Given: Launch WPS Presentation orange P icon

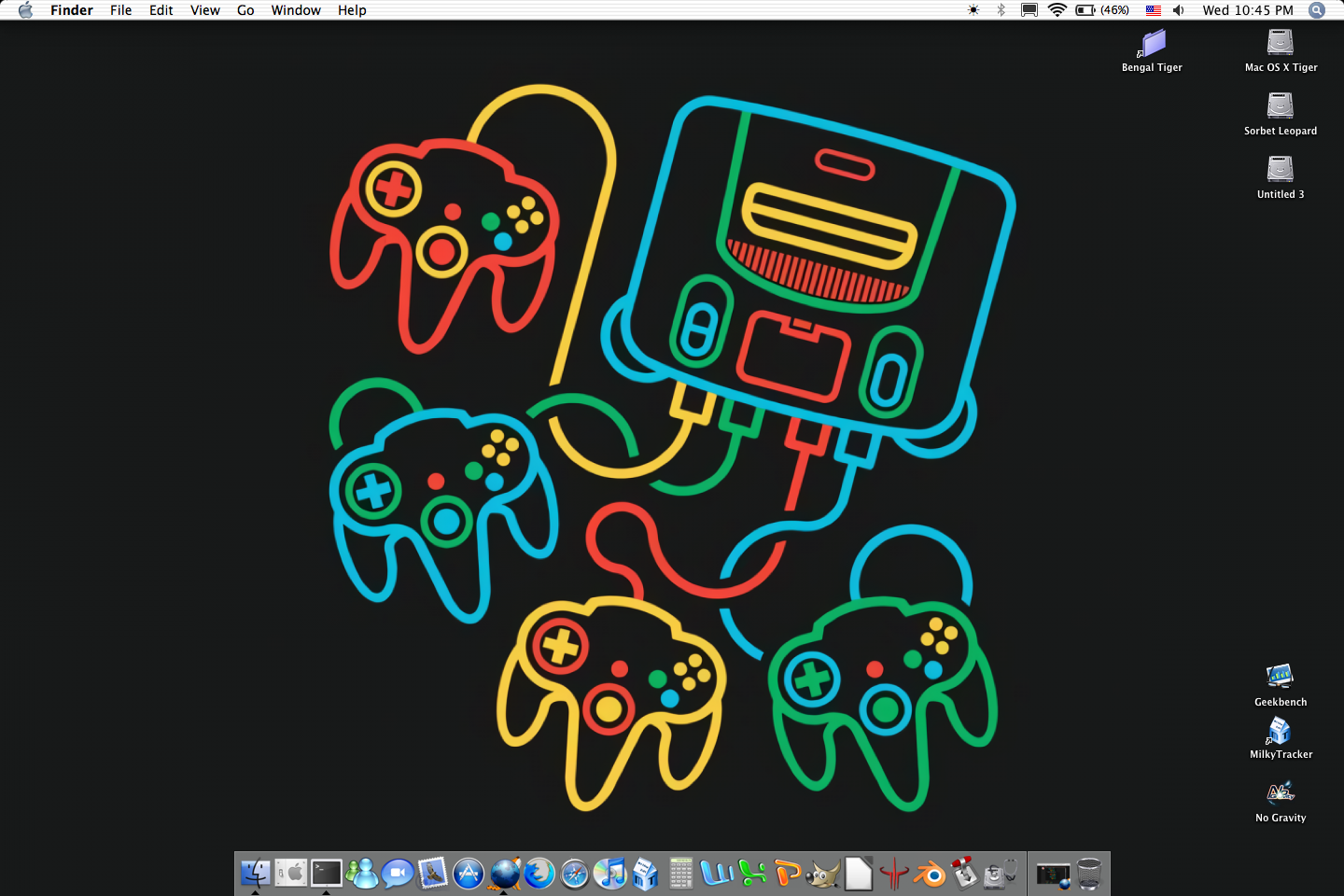Looking at the screenshot, I should 788,874.
